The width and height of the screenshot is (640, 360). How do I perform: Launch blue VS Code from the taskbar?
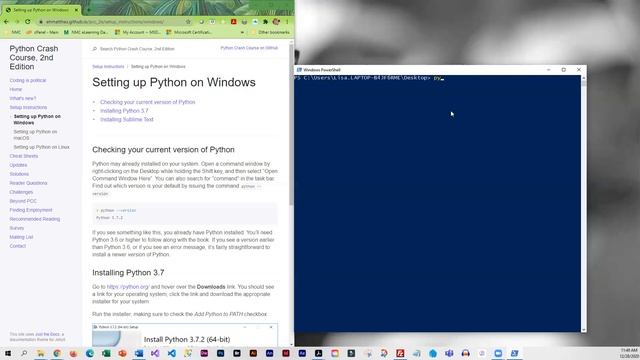(171, 353)
